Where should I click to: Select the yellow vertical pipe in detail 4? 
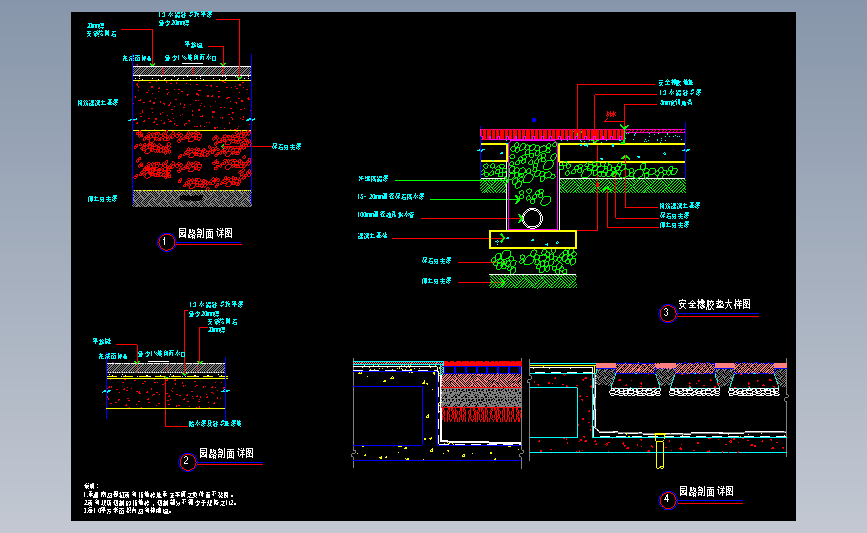click(660, 451)
